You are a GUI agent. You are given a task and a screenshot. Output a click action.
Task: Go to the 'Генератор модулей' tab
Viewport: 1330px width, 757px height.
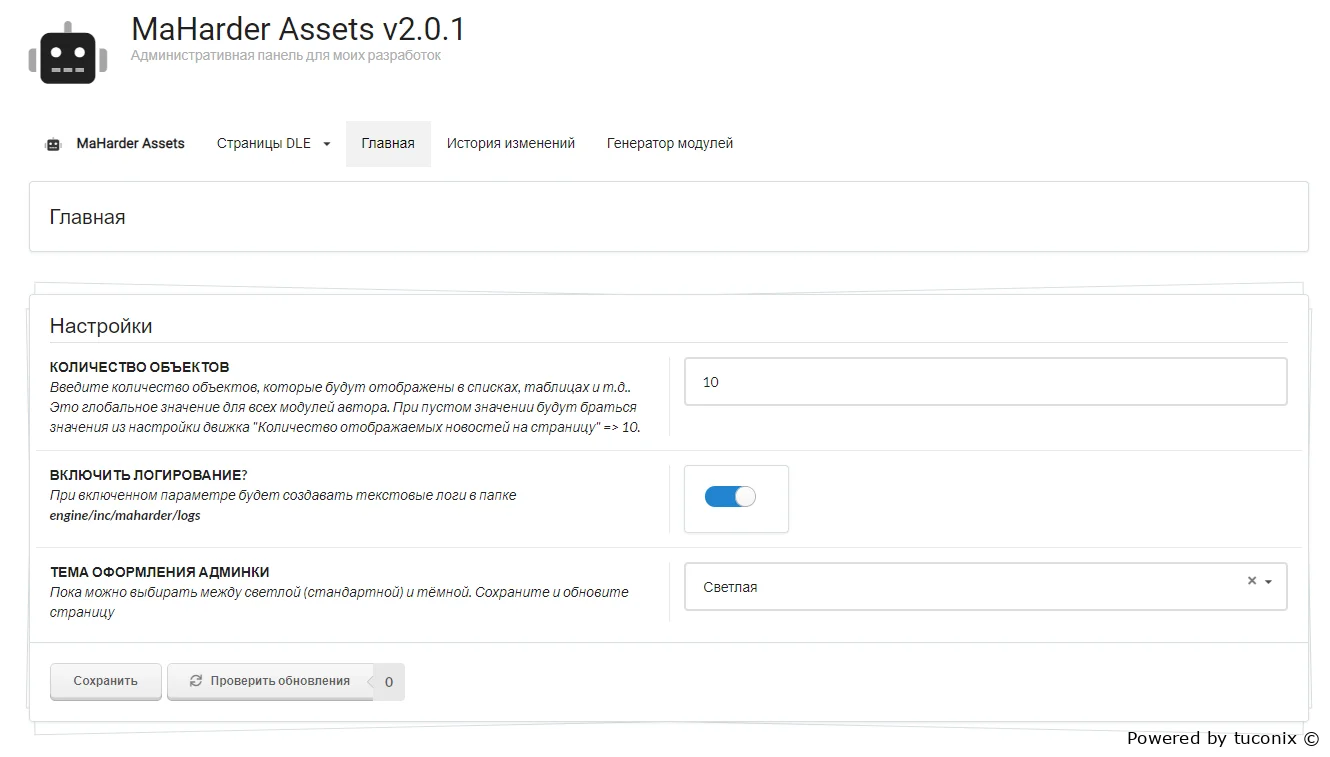[669, 144]
